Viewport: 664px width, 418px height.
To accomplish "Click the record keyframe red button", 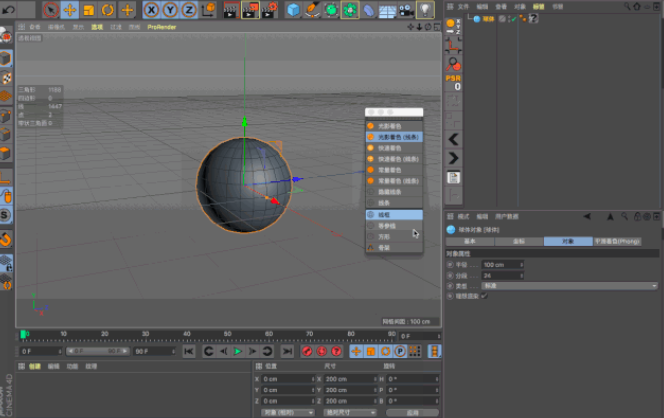I will 307,352.
